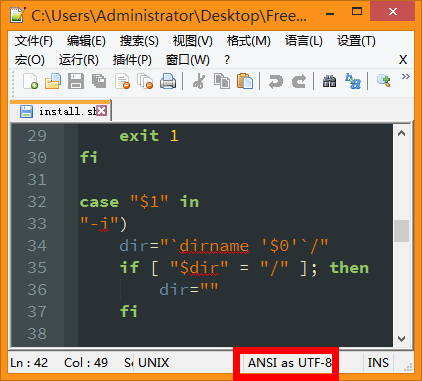Open a file via folder toolbar icon
The height and width of the screenshot is (381, 422).
53,81
